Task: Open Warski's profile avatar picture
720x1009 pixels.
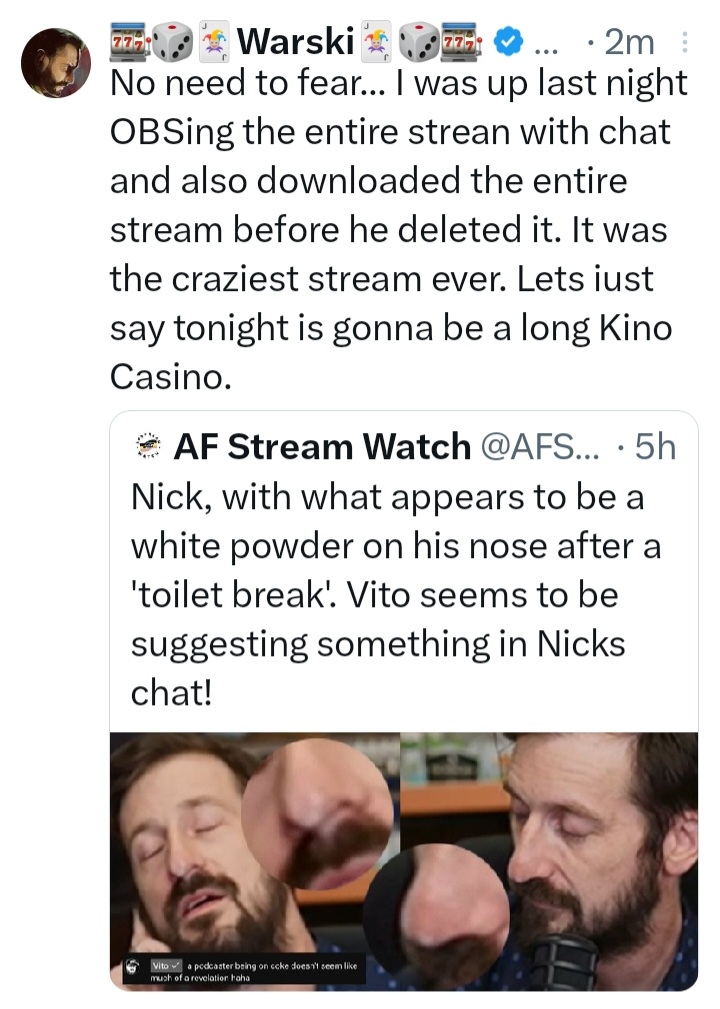Action: [56, 62]
